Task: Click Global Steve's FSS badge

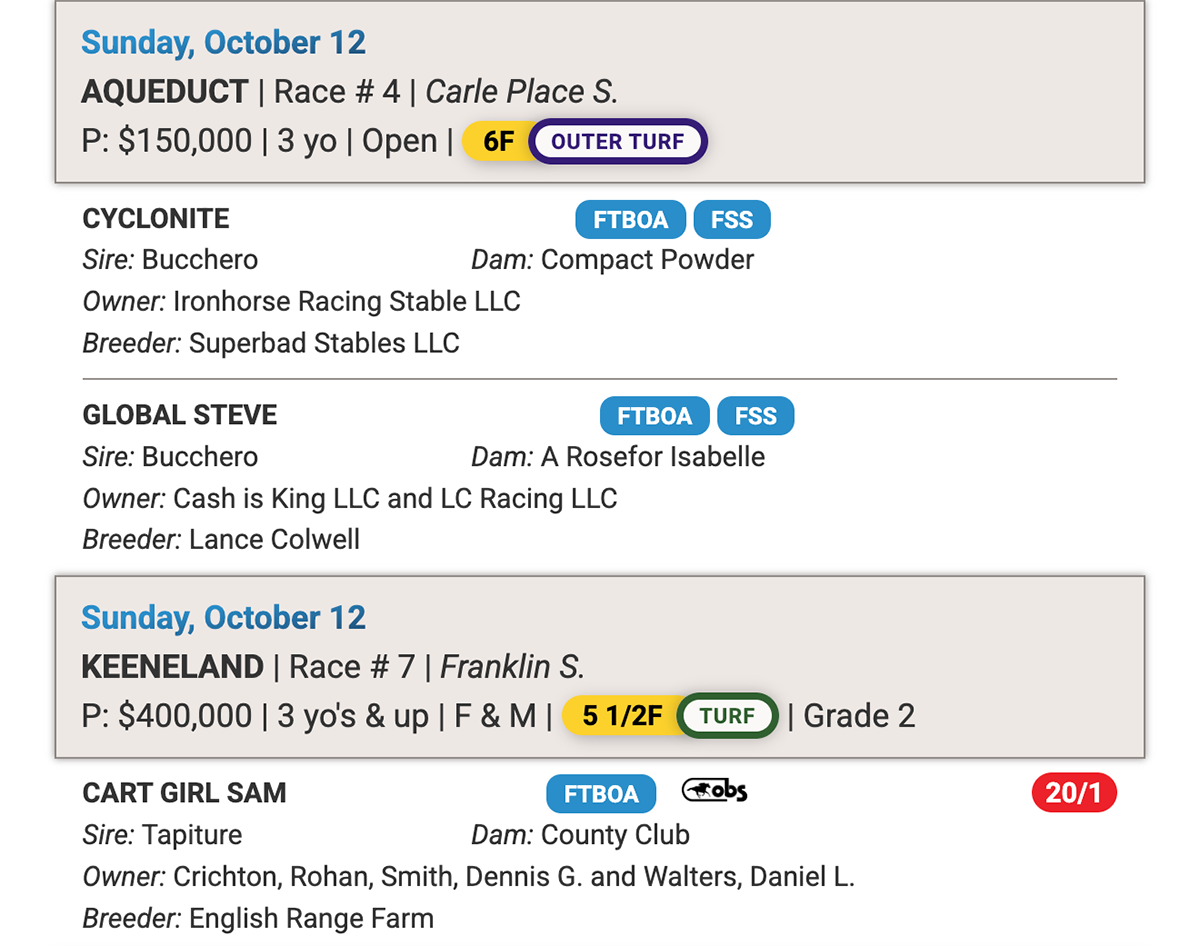Action: tap(756, 416)
